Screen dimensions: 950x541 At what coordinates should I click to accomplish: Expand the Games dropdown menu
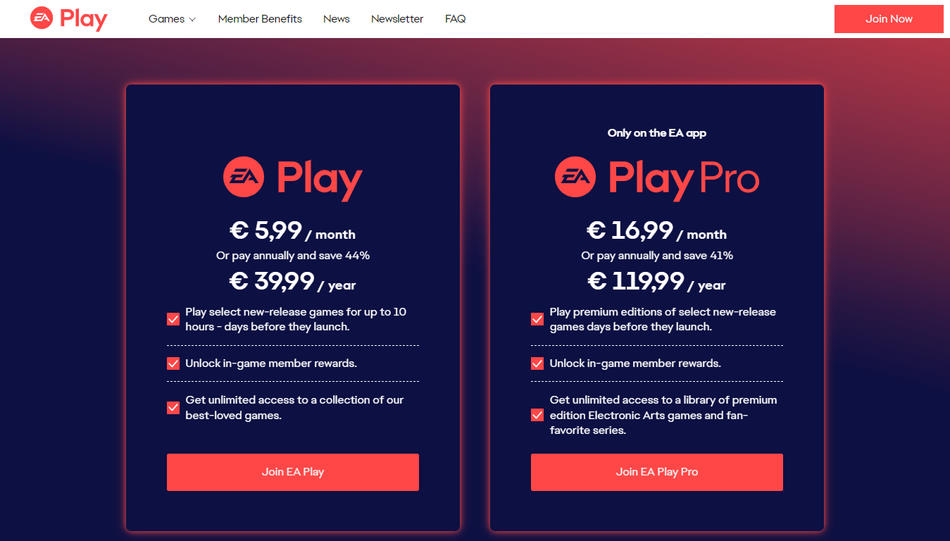[172, 19]
